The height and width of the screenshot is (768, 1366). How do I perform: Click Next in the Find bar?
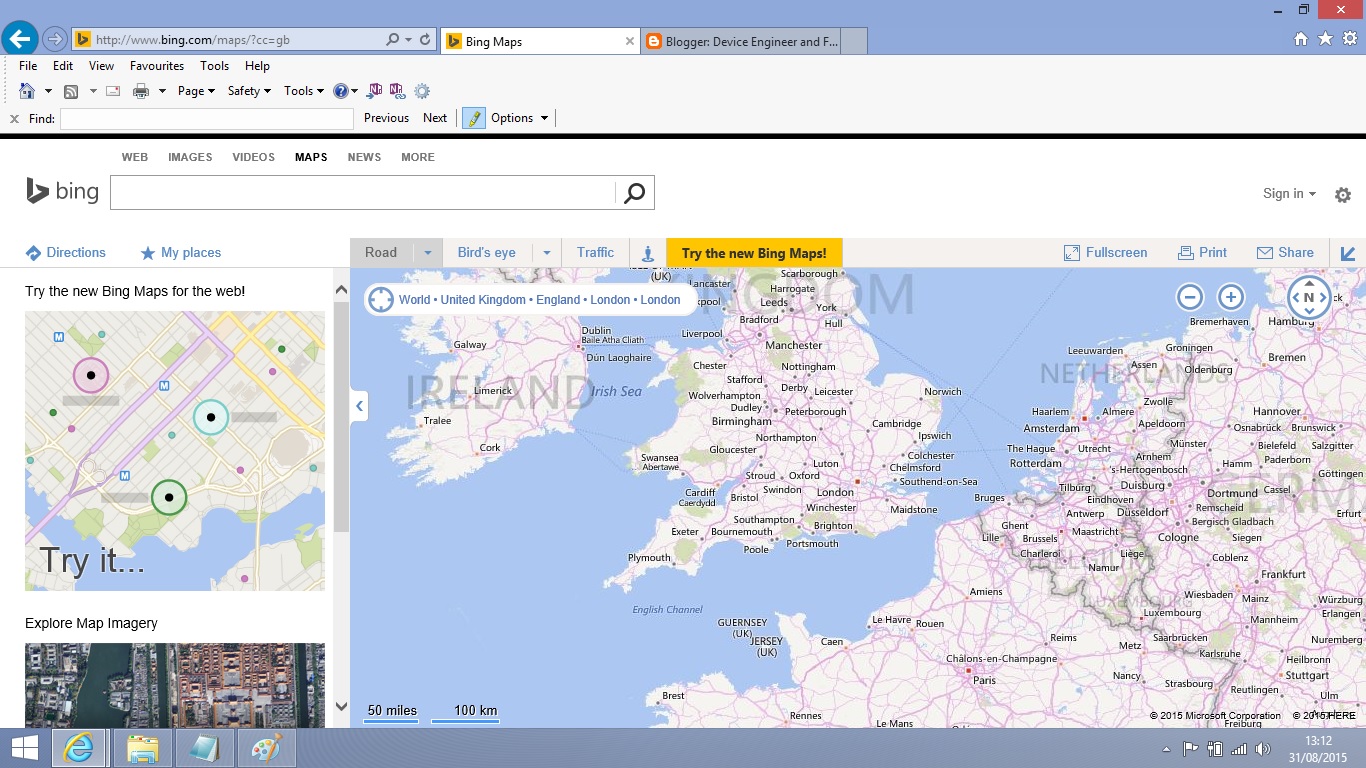coord(435,118)
